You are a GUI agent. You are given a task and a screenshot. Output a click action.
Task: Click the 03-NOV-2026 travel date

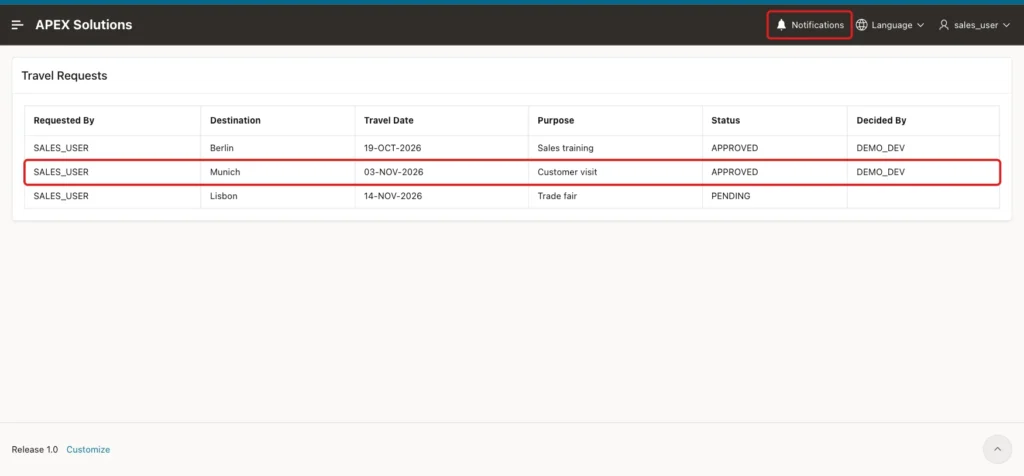pos(393,172)
